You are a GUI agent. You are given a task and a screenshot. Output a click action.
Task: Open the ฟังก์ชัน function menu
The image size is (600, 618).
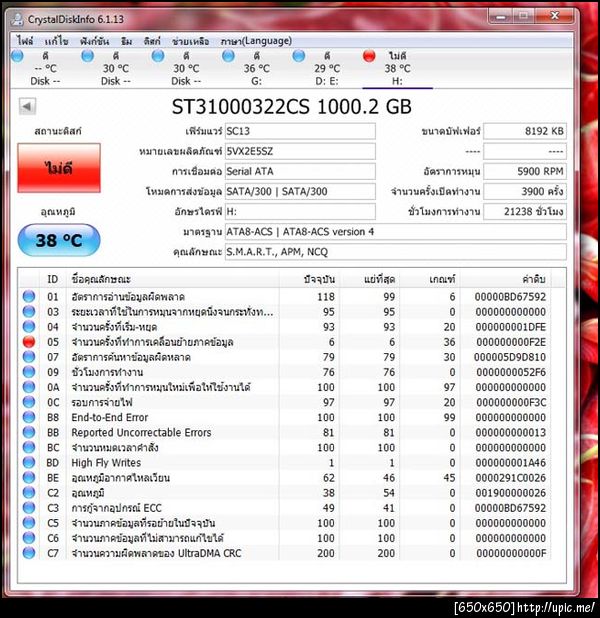click(x=94, y=41)
